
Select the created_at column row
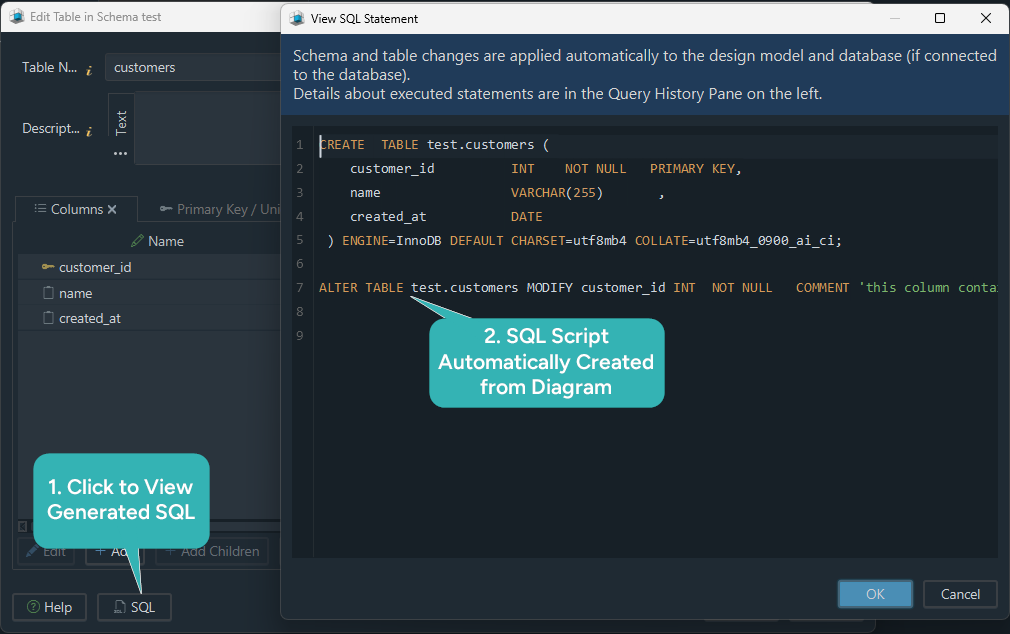tap(149, 318)
